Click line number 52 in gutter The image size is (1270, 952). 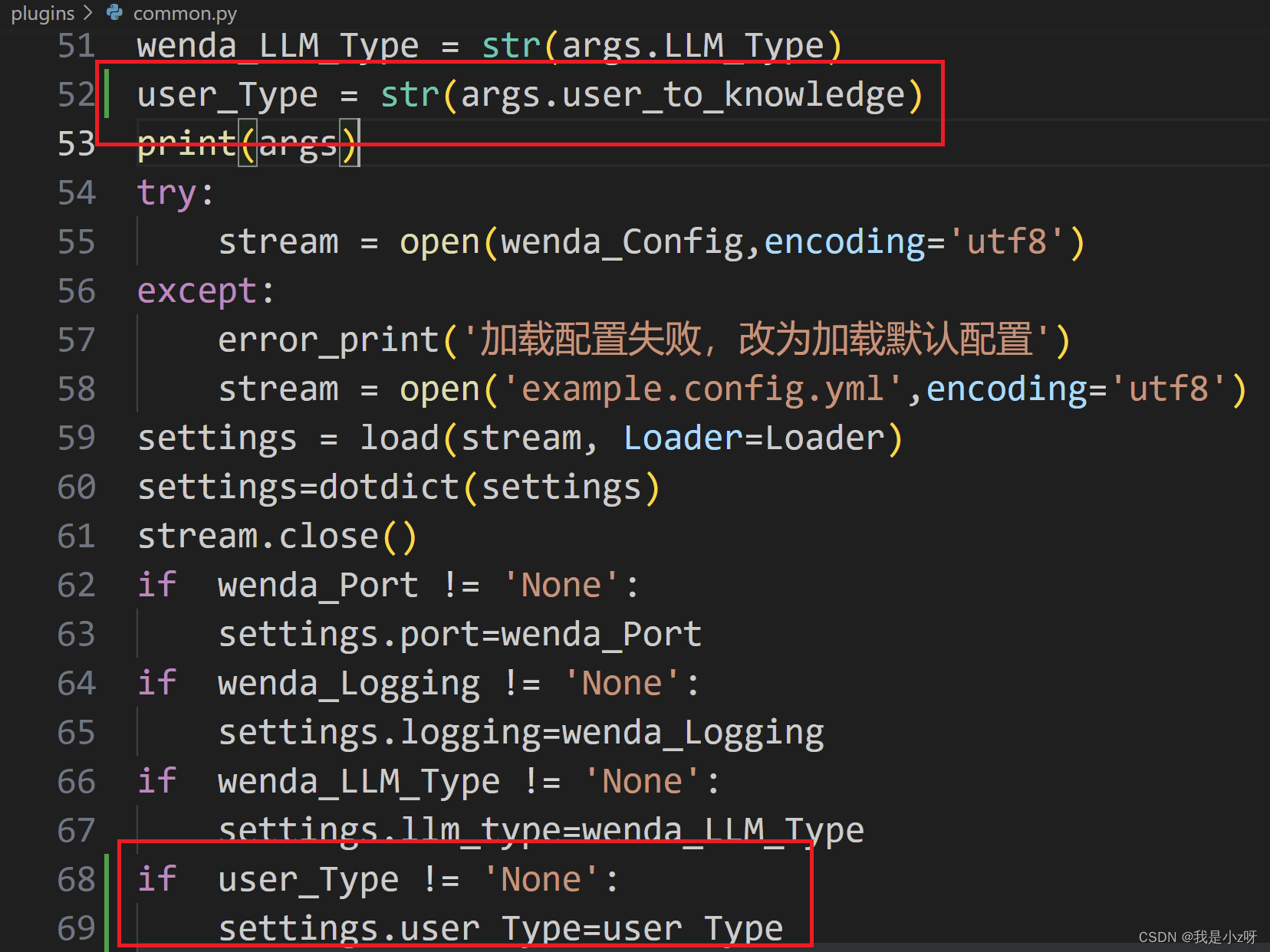[77, 95]
